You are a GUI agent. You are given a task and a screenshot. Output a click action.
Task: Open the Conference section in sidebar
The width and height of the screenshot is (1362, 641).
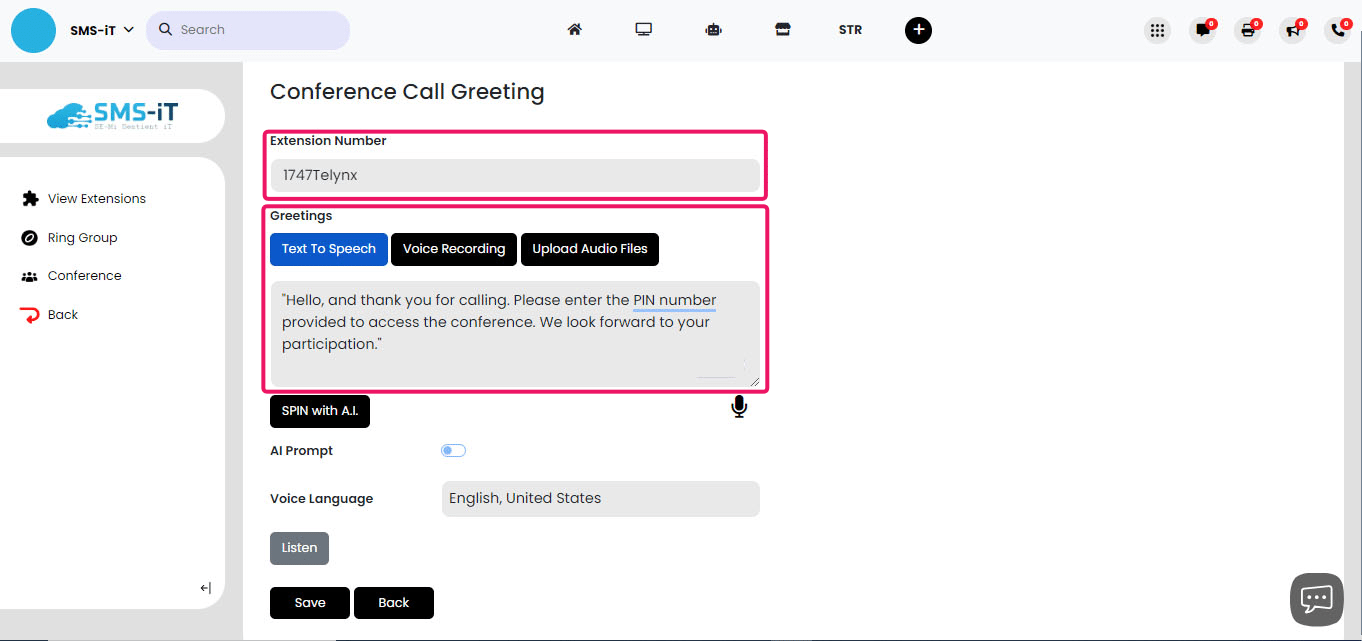point(82,275)
